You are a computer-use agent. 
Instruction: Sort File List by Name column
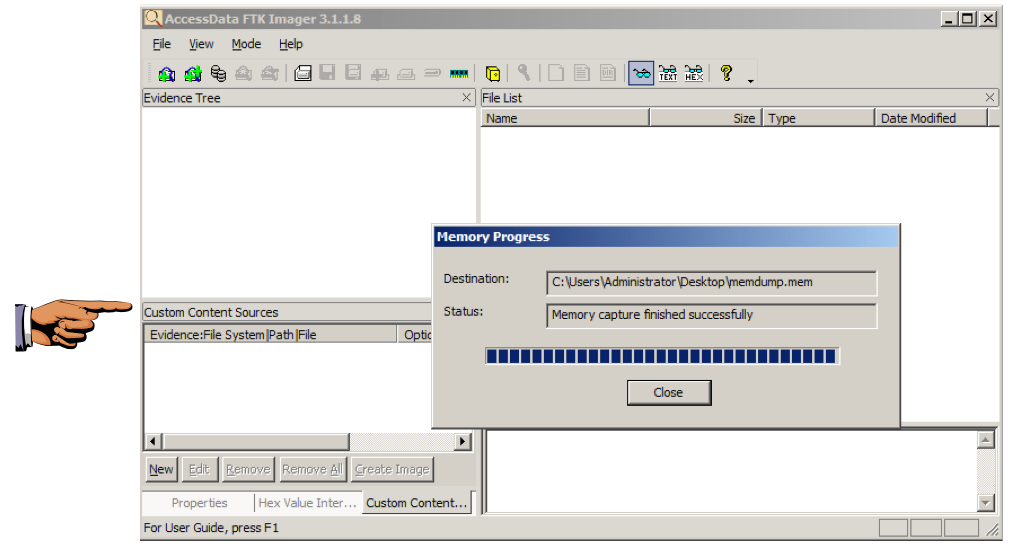[565, 118]
